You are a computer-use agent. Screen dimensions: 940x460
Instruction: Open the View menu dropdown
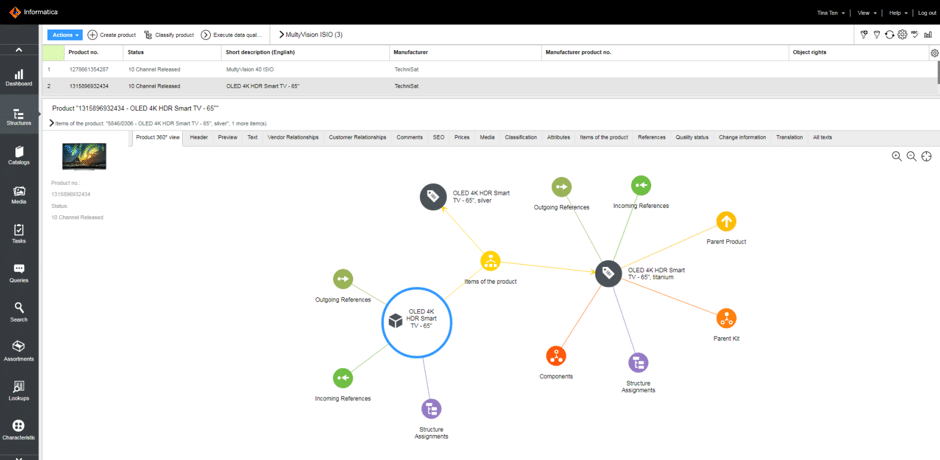tap(867, 13)
